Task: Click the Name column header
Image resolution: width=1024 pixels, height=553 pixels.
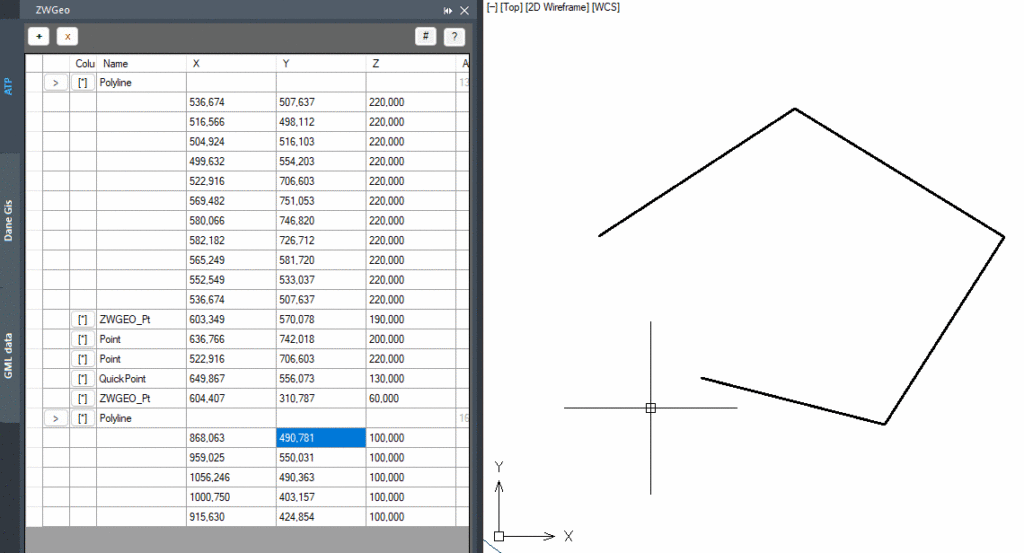Action: point(141,63)
